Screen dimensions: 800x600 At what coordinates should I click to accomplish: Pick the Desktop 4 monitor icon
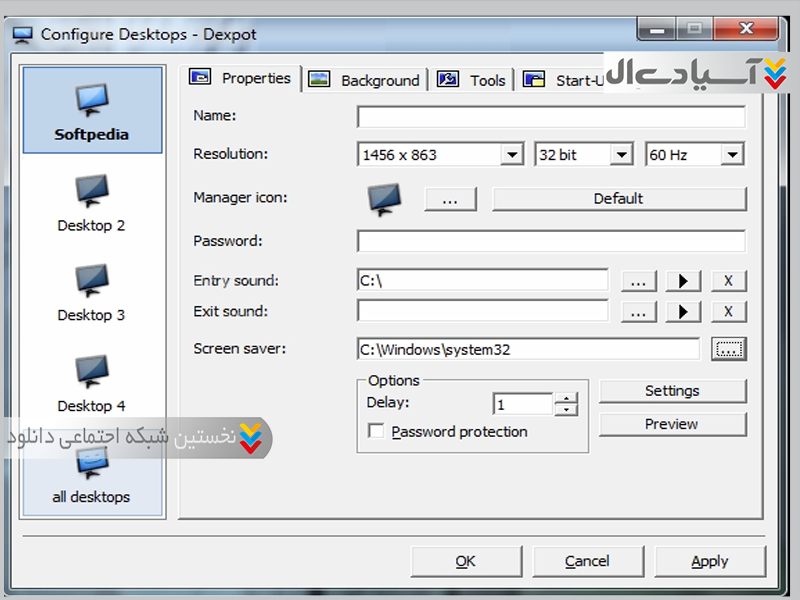(x=92, y=372)
